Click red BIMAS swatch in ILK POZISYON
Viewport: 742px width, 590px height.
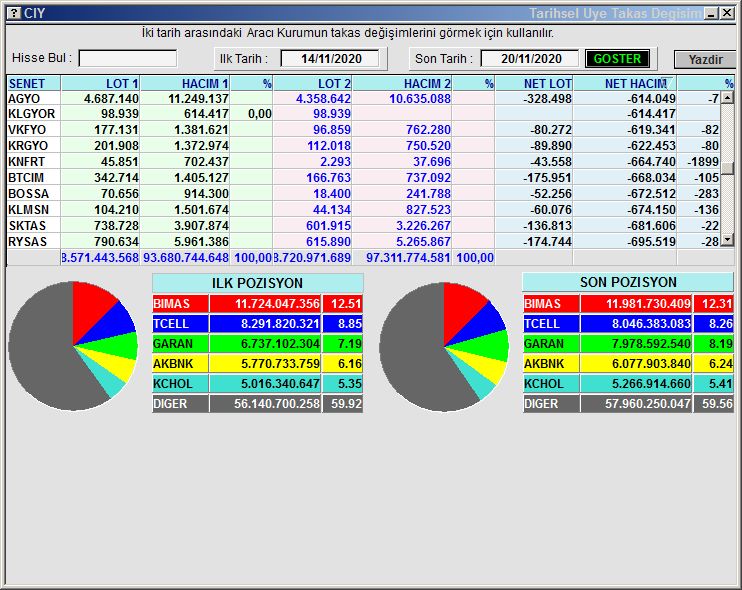pyautogui.click(x=180, y=304)
